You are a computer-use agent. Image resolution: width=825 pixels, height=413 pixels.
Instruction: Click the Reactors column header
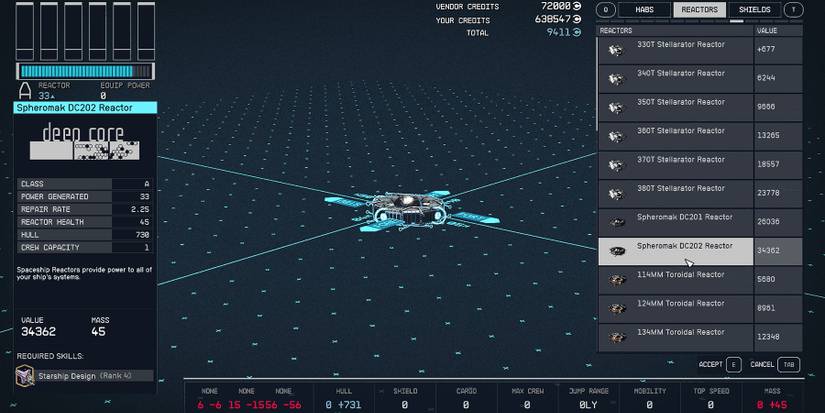point(676,31)
